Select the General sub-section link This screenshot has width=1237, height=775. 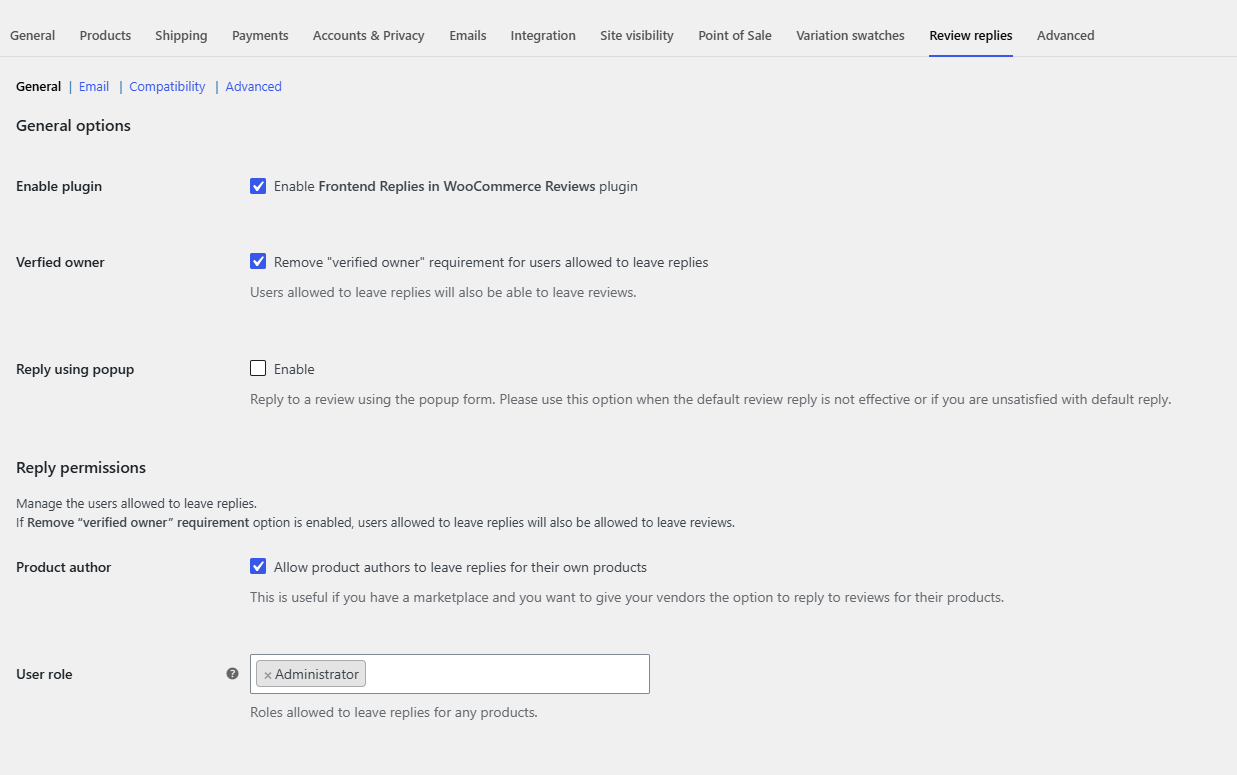click(39, 87)
